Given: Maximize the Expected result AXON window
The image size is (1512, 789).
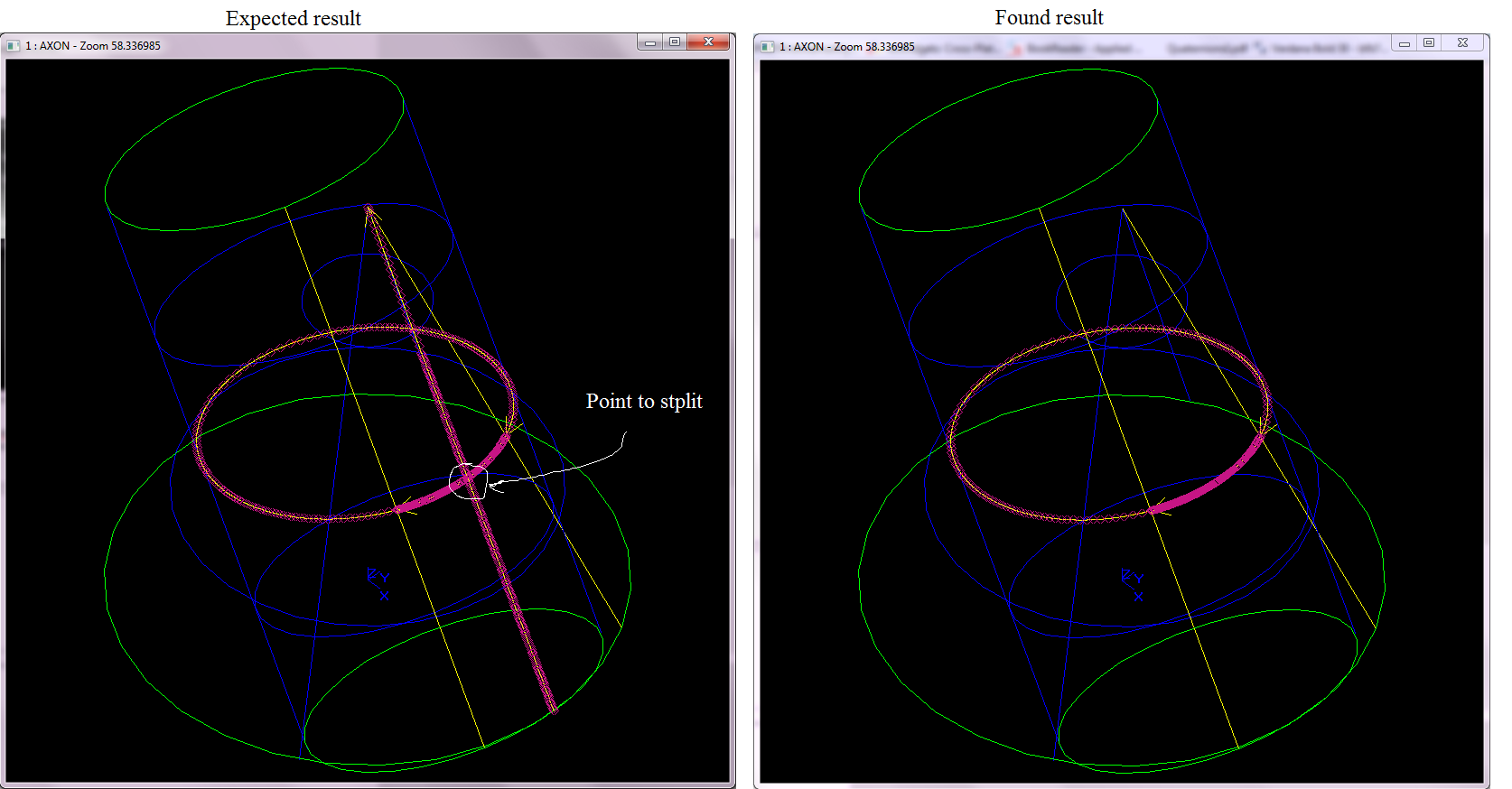Looking at the screenshot, I should [674, 42].
